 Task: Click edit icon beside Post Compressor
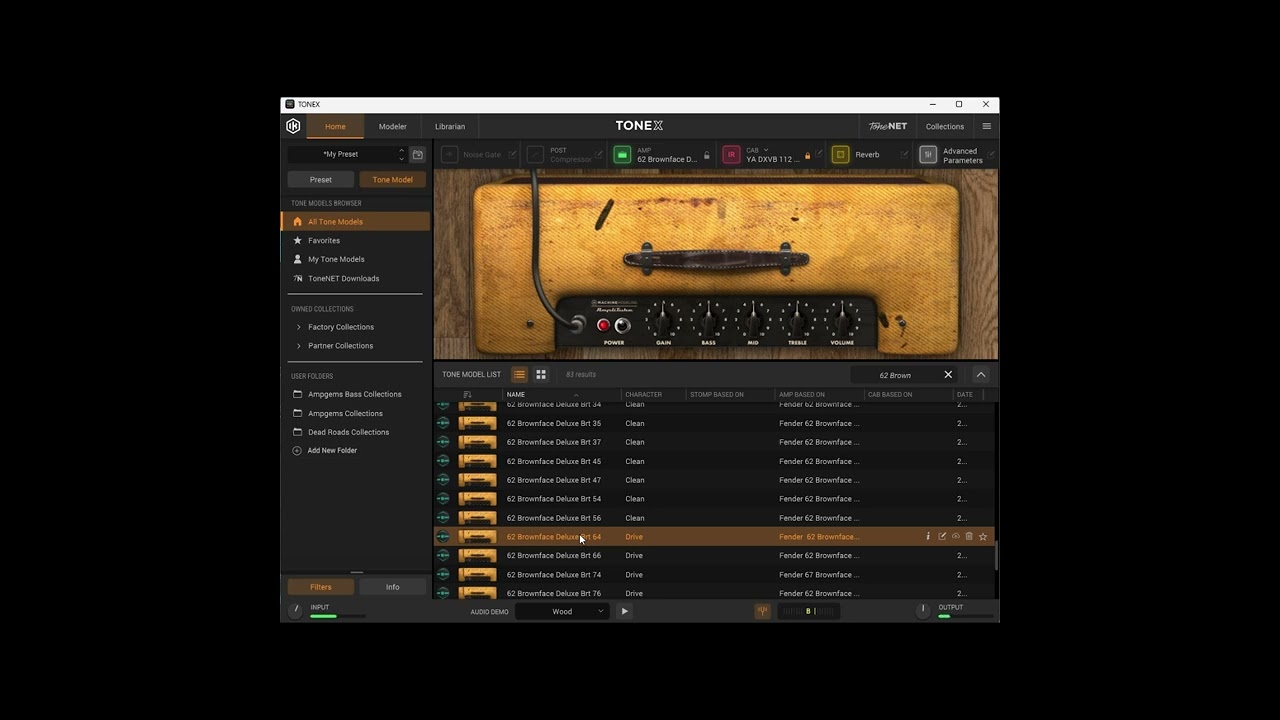(600, 155)
